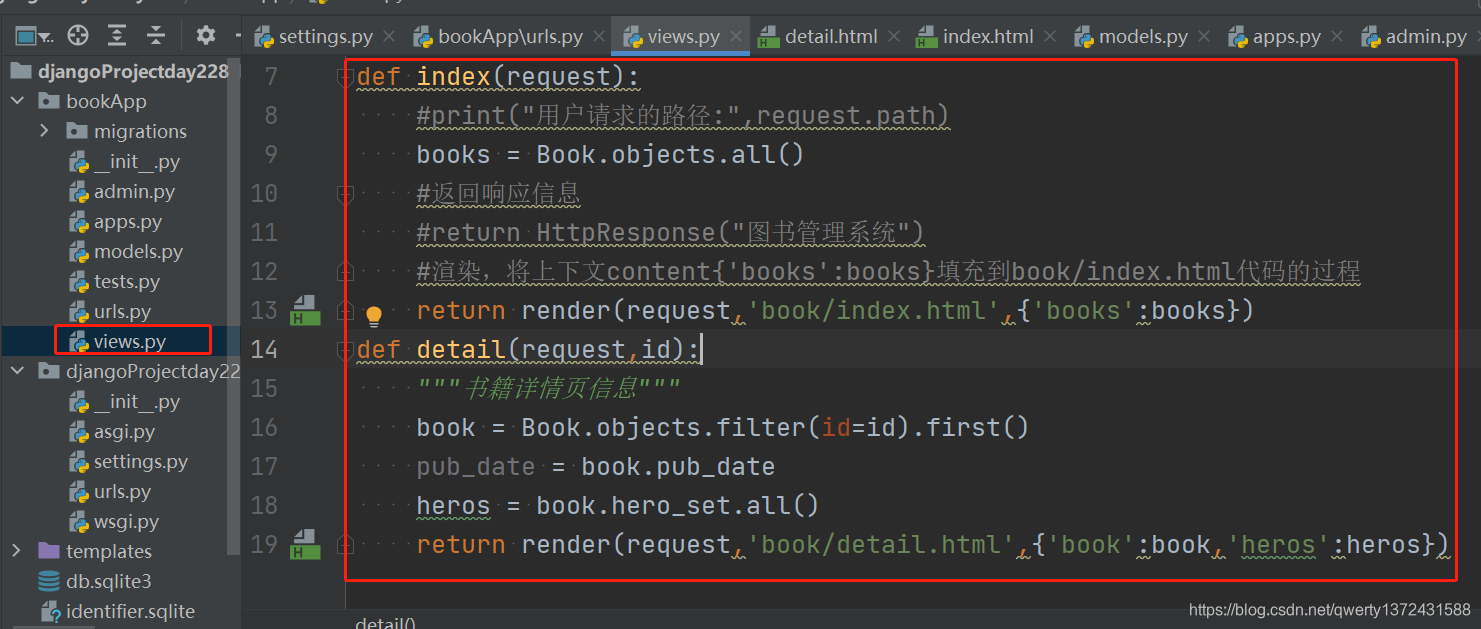The width and height of the screenshot is (1481, 629).
Task: Click the Select Opened File target icon
Action: [x=78, y=36]
